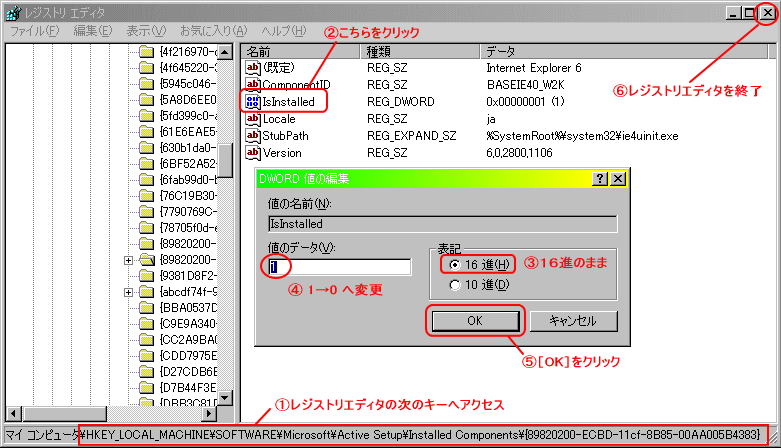Click the 値のデータ input field

[340, 267]
